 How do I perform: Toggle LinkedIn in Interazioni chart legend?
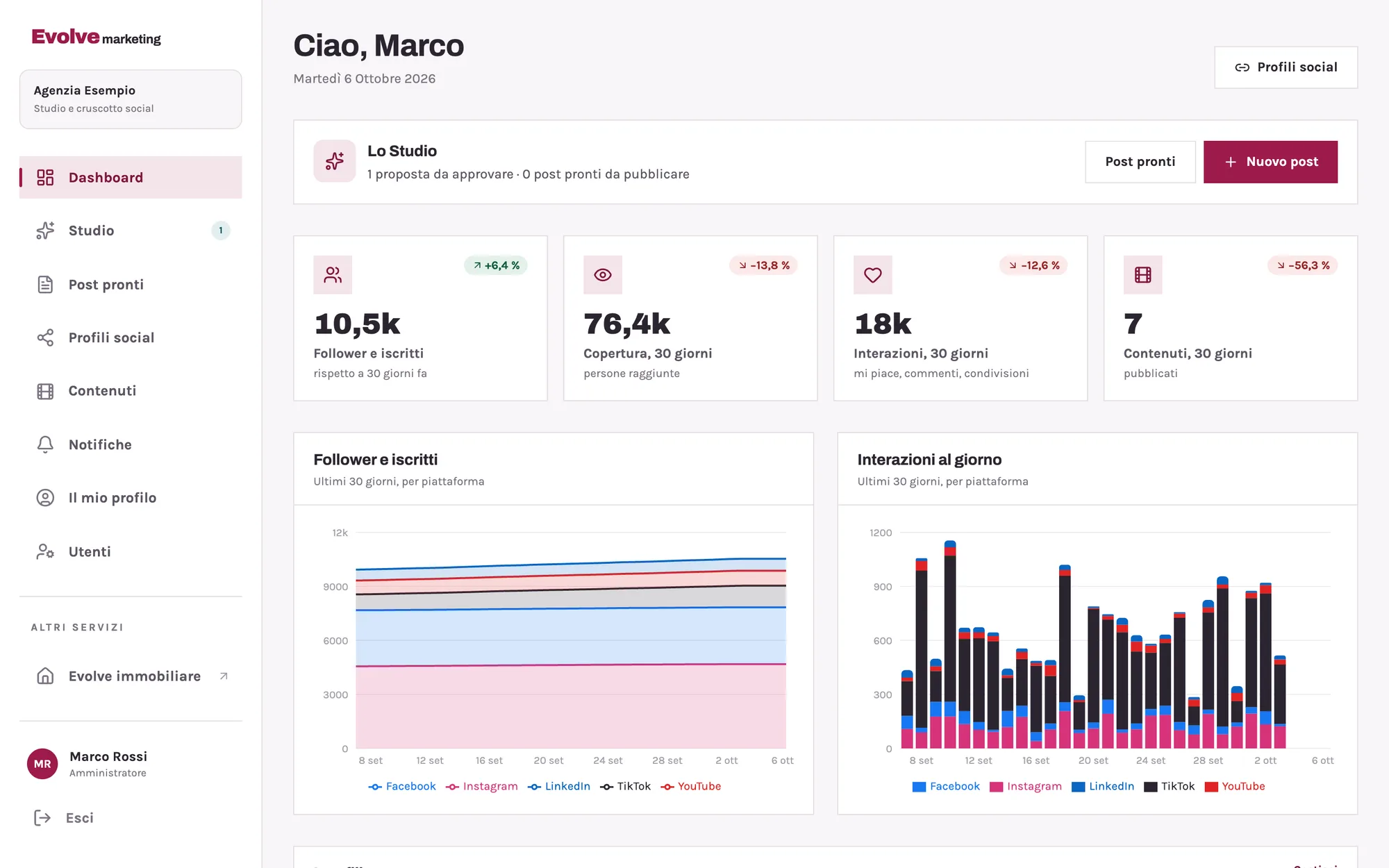1103,786
